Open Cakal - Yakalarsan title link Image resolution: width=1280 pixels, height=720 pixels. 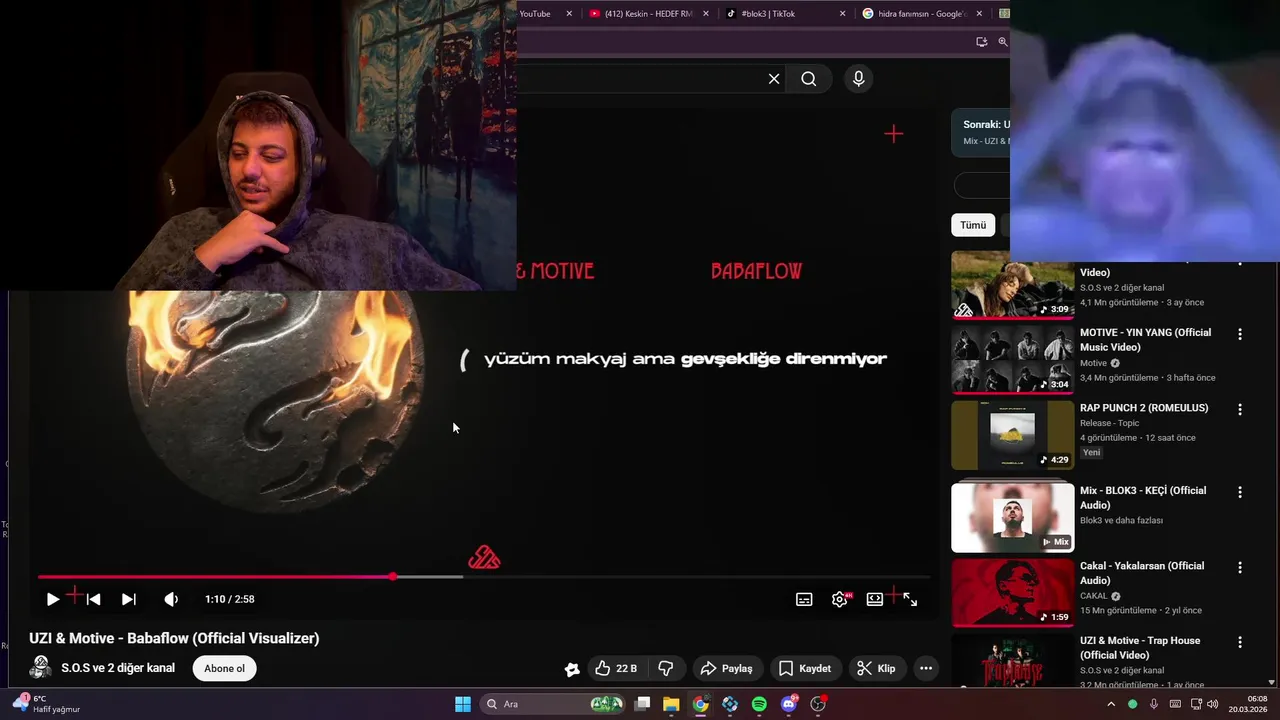point(1142,573)
